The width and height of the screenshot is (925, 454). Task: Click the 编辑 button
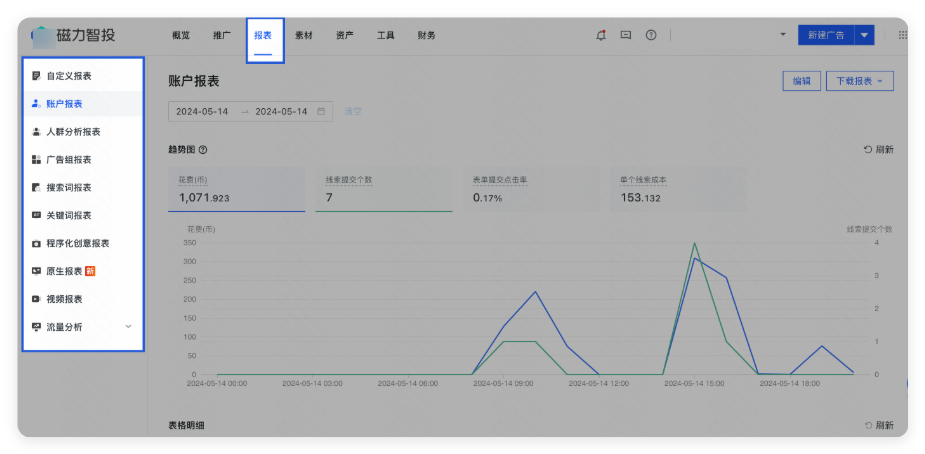click(x=802, y=81)
